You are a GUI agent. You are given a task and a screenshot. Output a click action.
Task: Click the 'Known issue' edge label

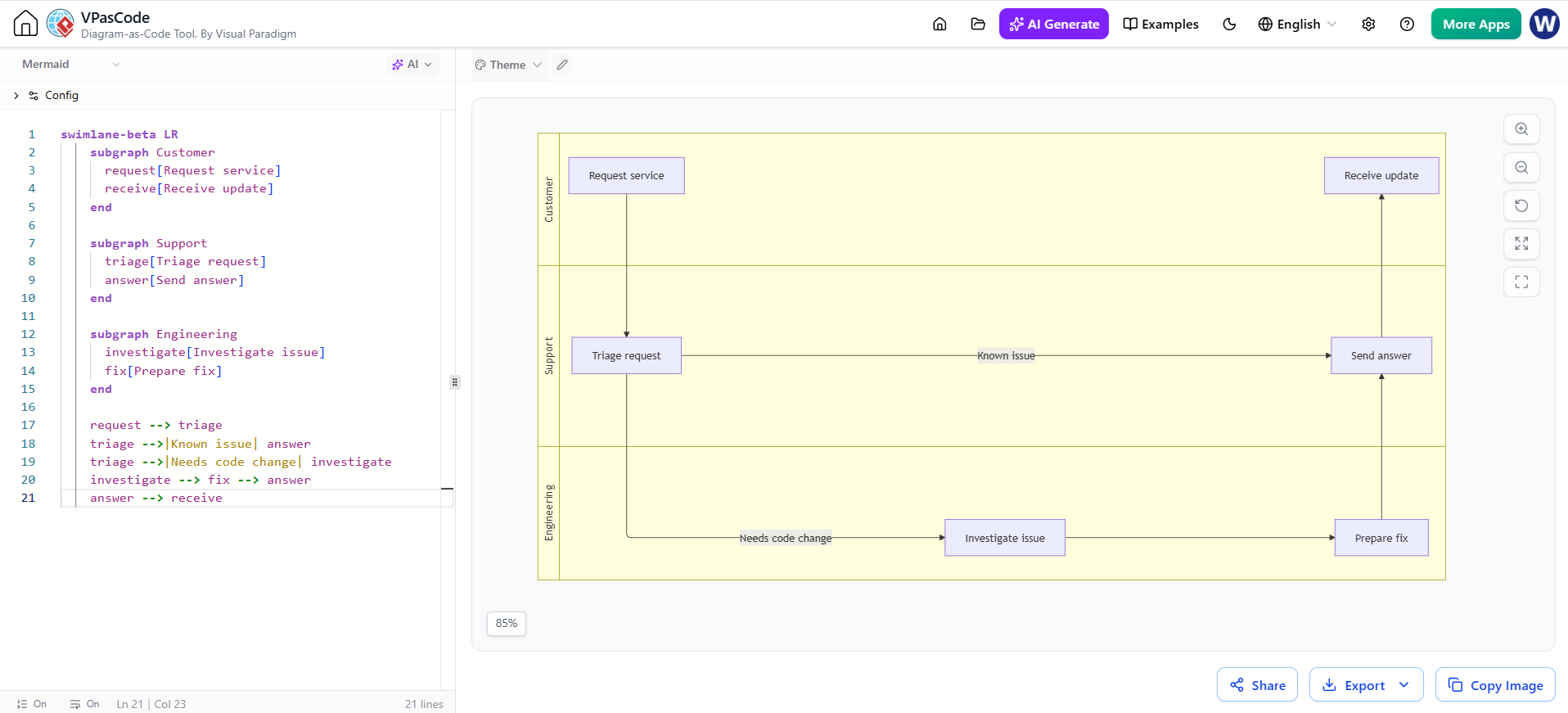[1006, 356]
